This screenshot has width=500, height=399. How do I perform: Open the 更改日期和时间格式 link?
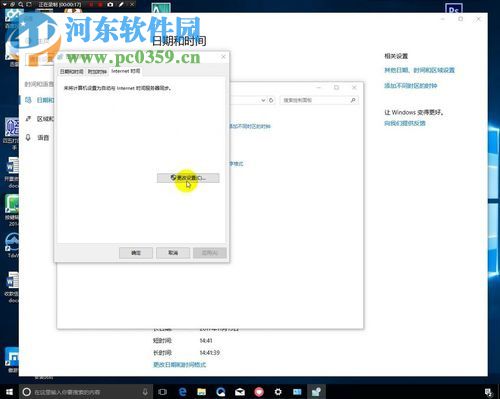point(179,365)
